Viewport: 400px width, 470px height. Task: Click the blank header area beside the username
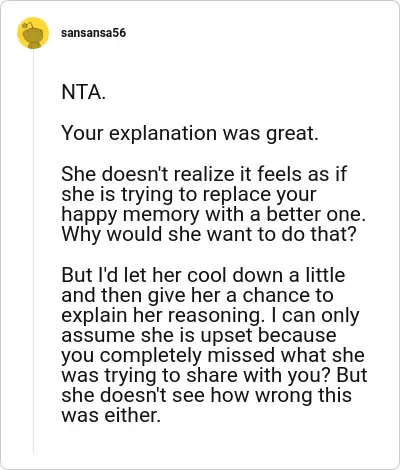(260, 33)
